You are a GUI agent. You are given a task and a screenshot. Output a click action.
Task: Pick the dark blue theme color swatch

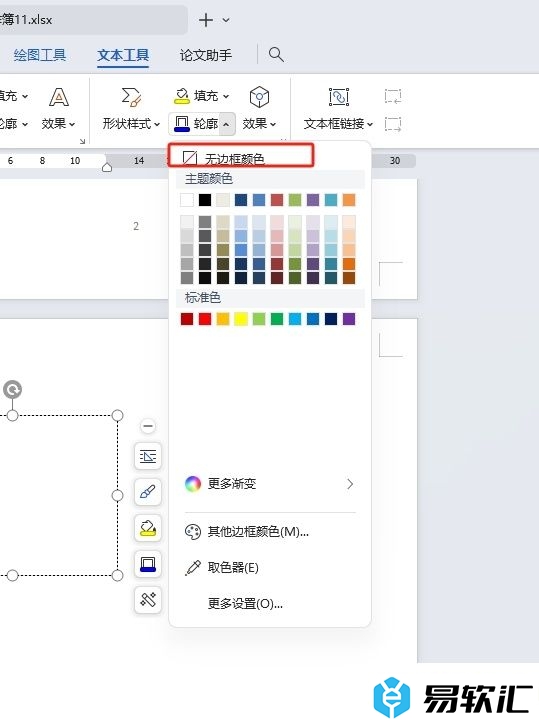(x=241, y=200)
